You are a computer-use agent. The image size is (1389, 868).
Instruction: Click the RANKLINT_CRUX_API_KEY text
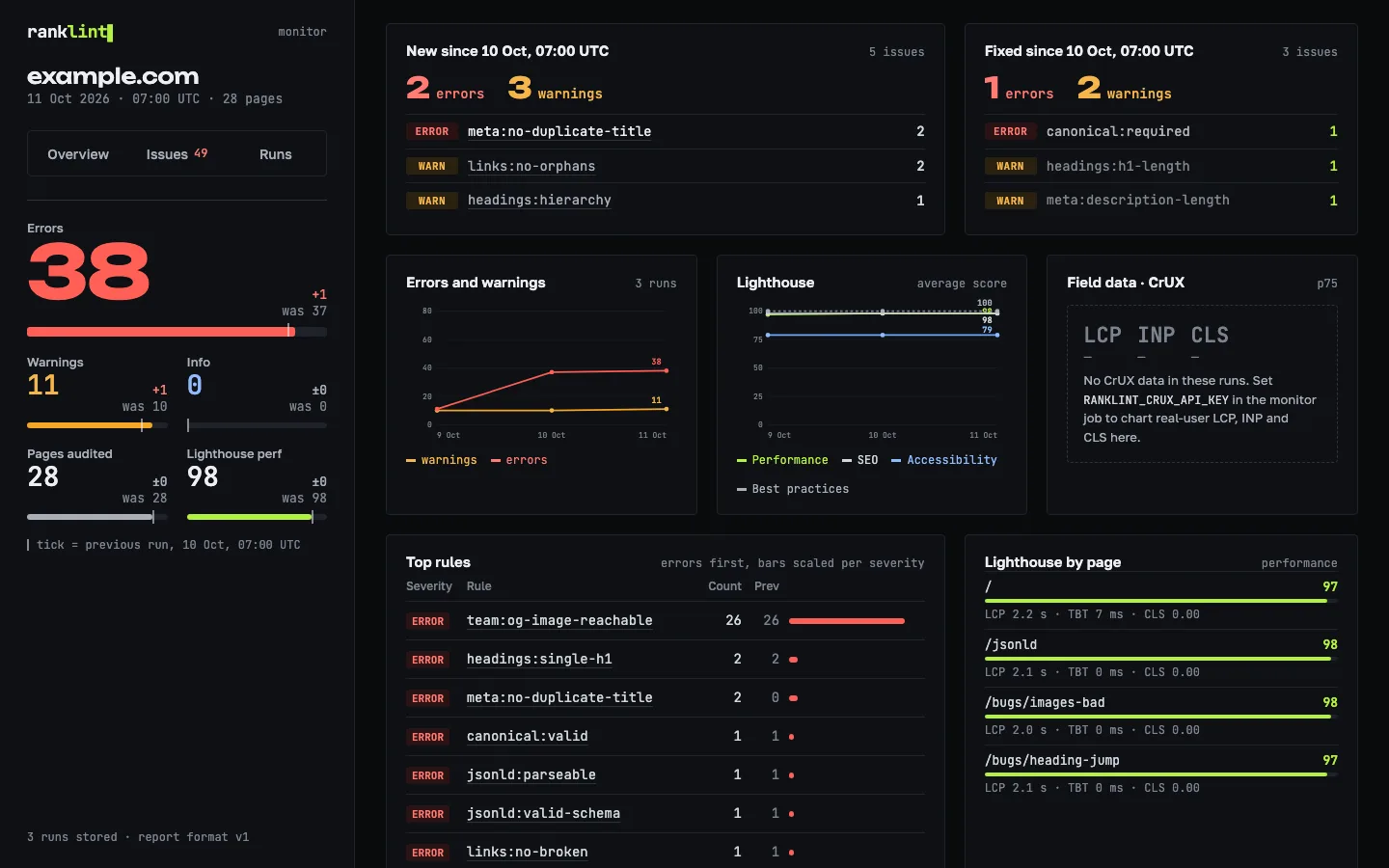pos(1156,400)
